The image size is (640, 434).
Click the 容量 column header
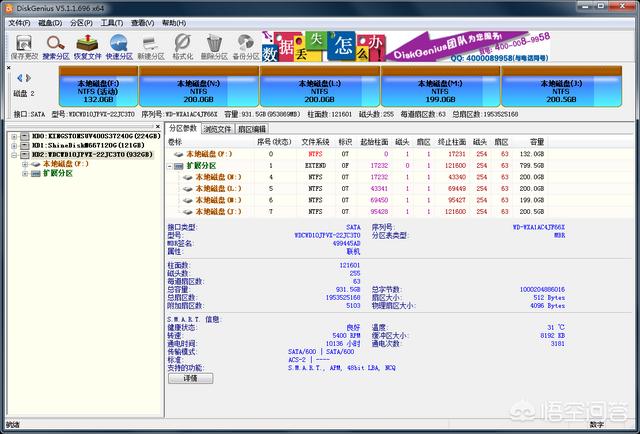coord(537,142)
